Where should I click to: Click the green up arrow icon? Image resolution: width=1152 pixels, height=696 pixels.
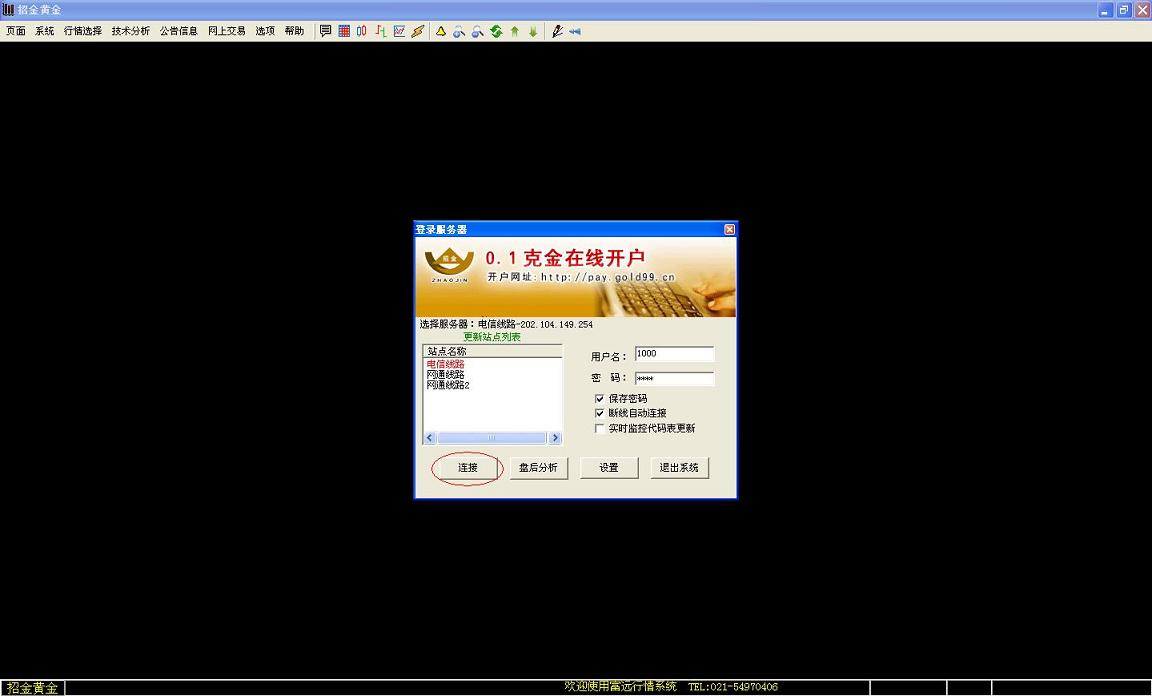coord(514,31)
